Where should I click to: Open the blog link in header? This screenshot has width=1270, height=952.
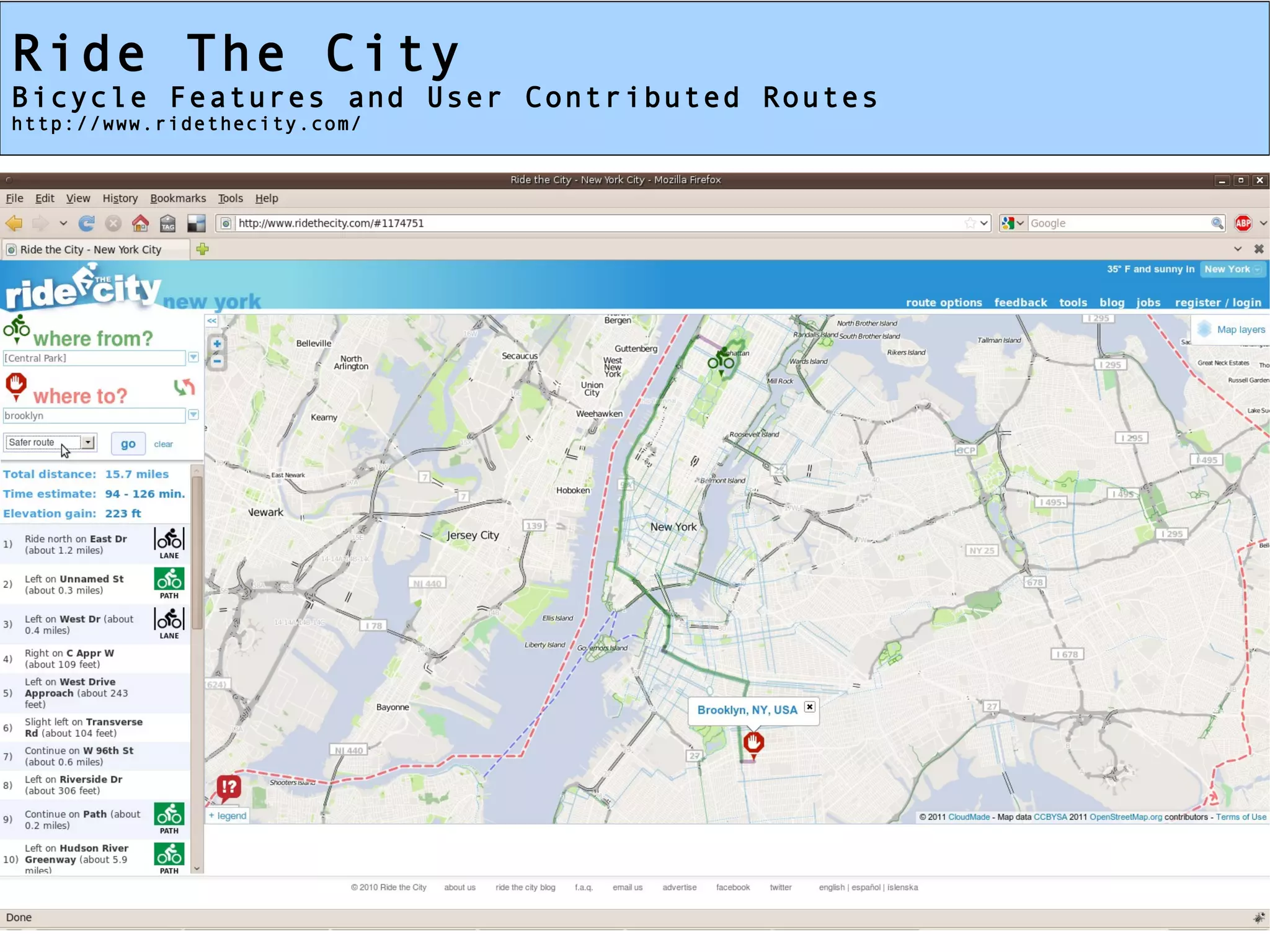pos(1112,303)
